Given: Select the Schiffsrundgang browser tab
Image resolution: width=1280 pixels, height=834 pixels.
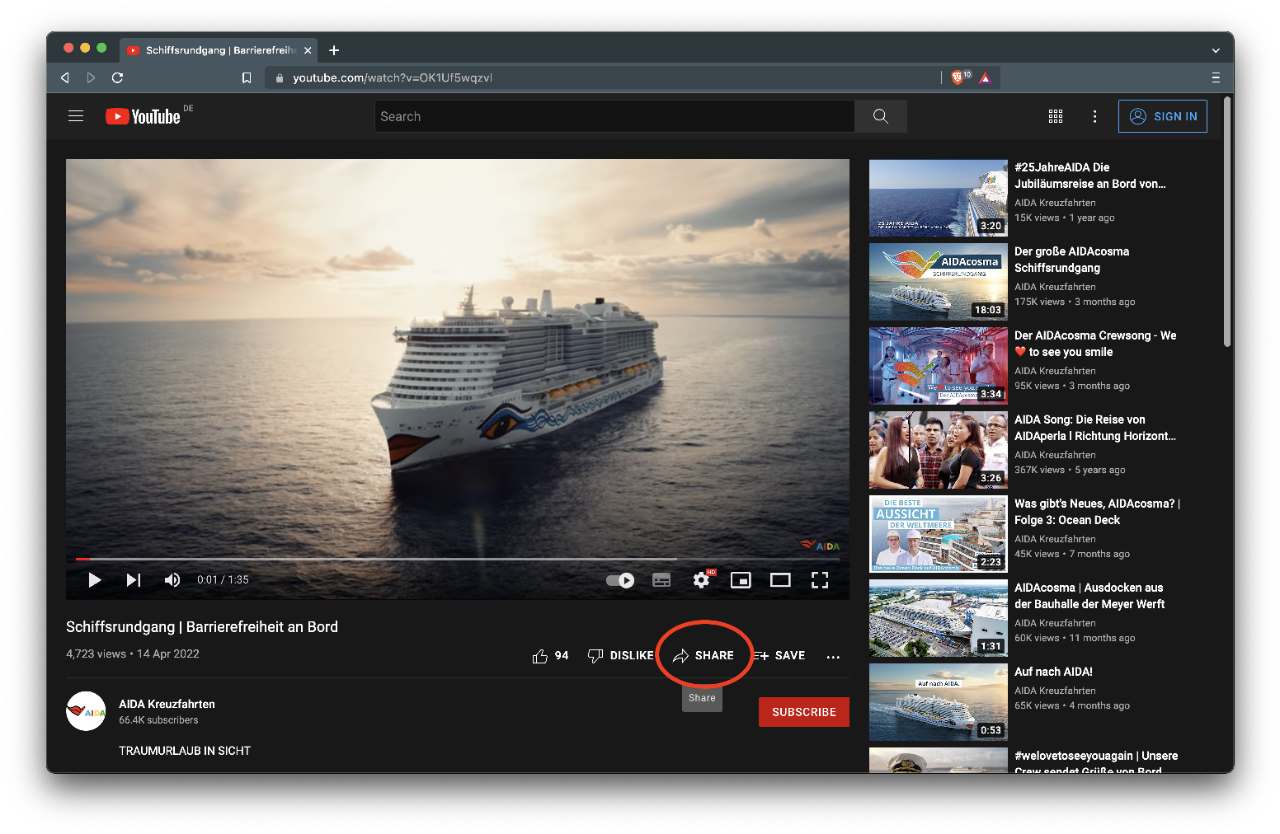Looking at the screenshot, I should (215, 50).
